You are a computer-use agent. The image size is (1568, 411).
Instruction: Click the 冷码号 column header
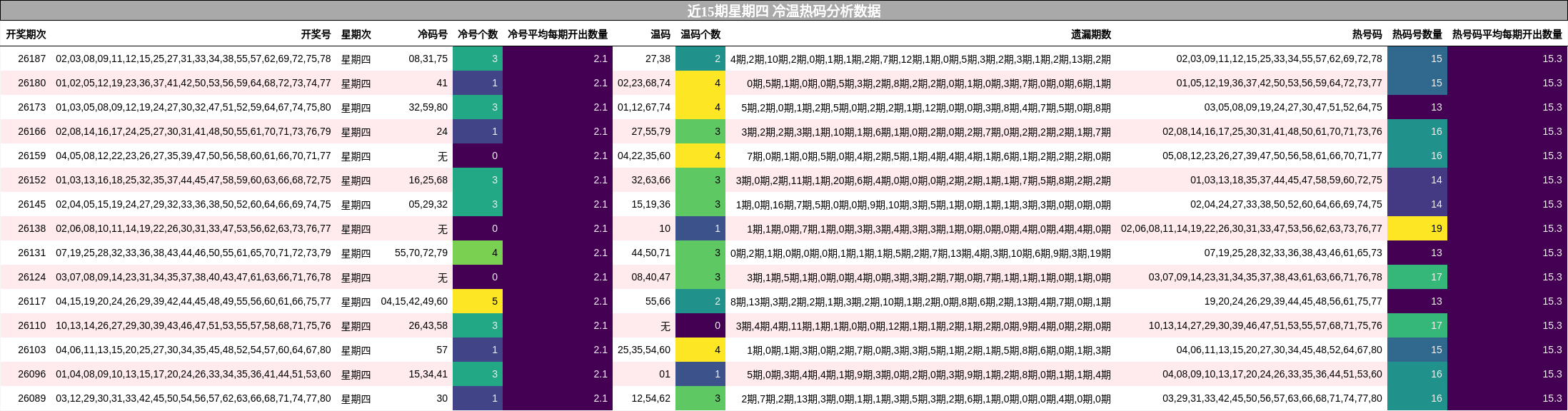pos(433,34)
